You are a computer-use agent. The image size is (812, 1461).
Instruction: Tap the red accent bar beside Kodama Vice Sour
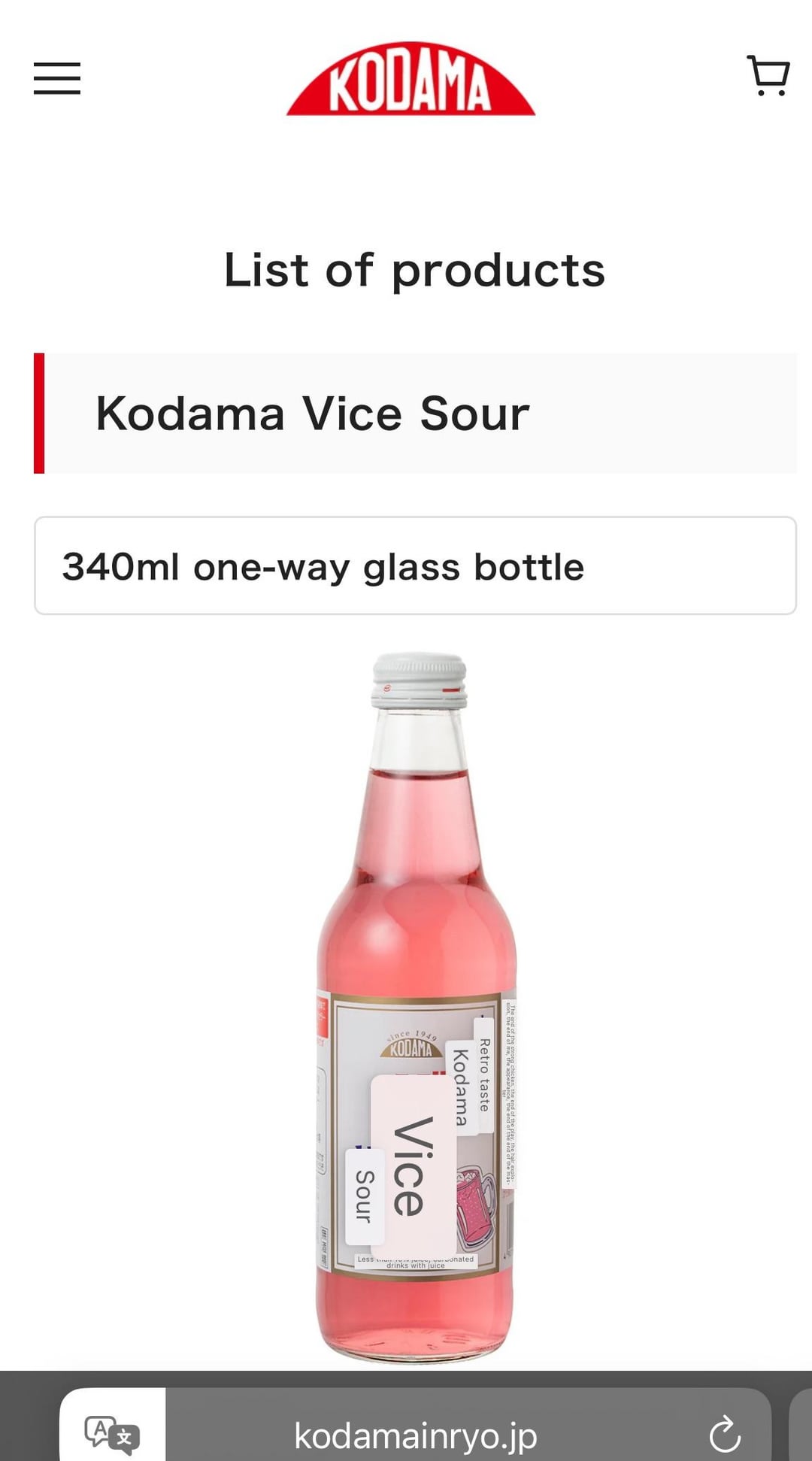(39, 414)
